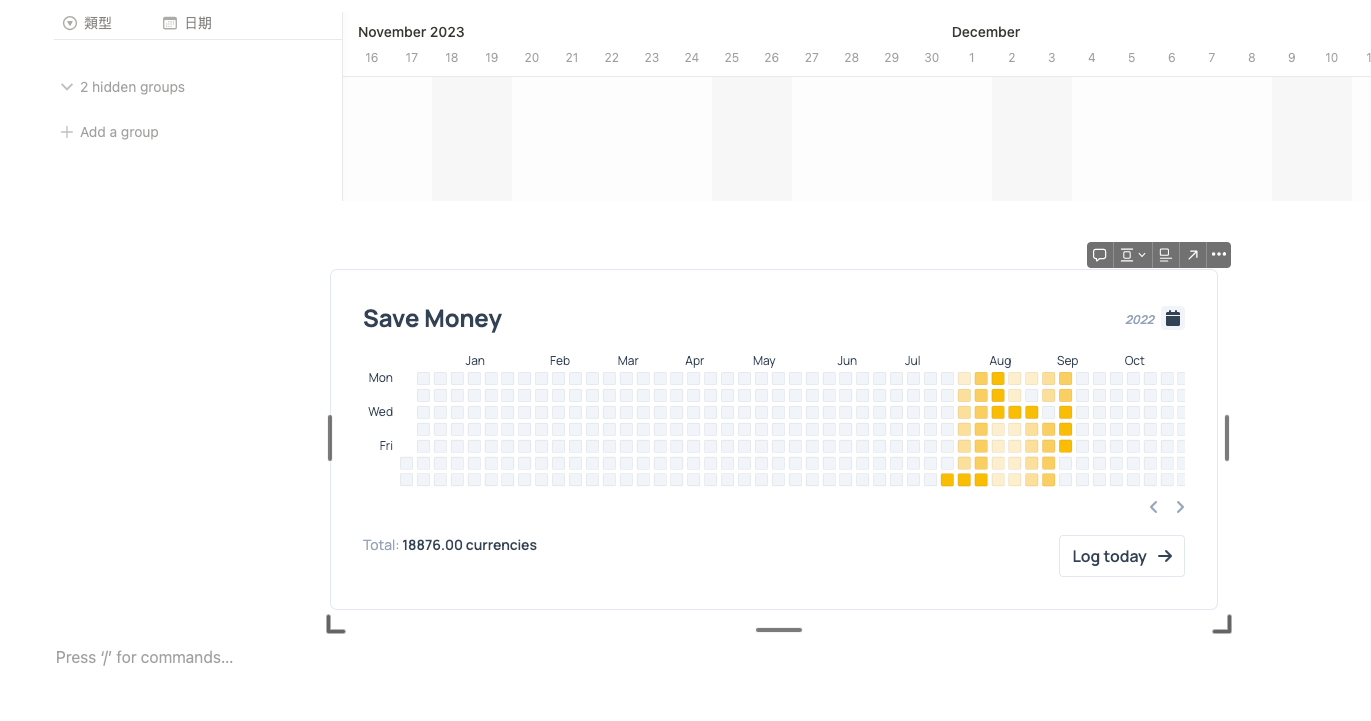Open the embed in a new tab via arrow icon
The height and width of the screenshot is (721, 1371).
tap(1192, 254)
